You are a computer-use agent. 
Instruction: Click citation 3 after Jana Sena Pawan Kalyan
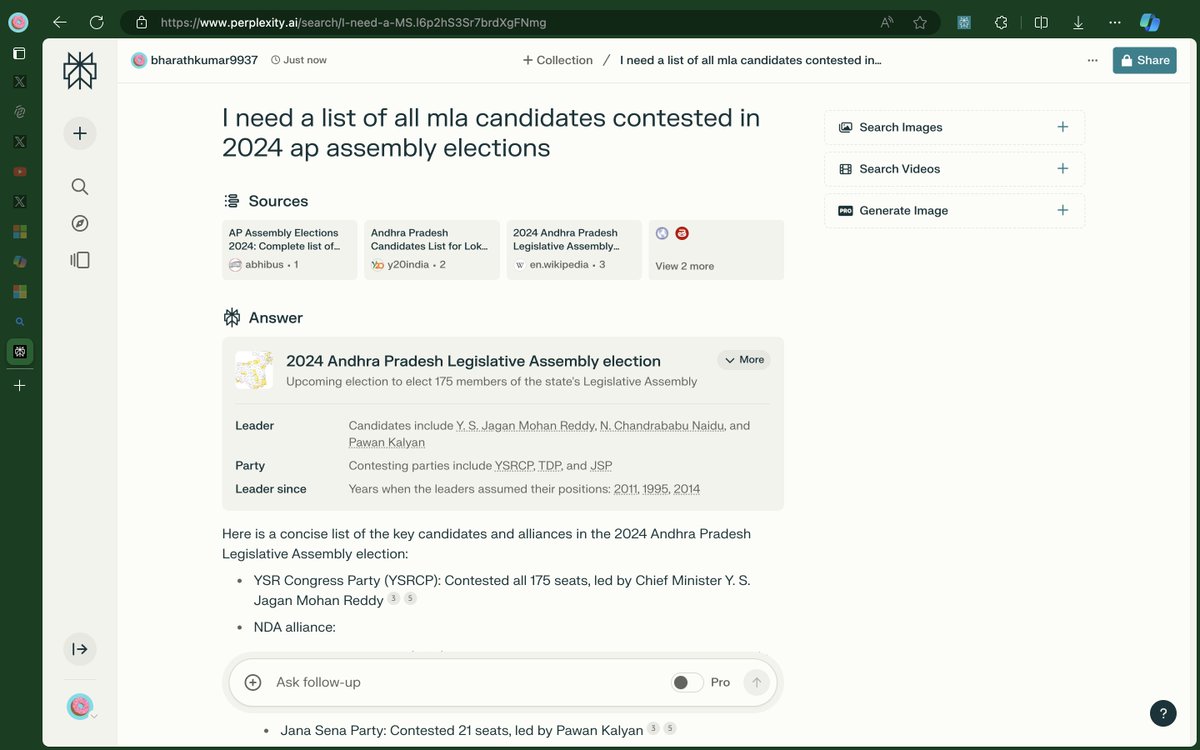[x=653, y=728]
